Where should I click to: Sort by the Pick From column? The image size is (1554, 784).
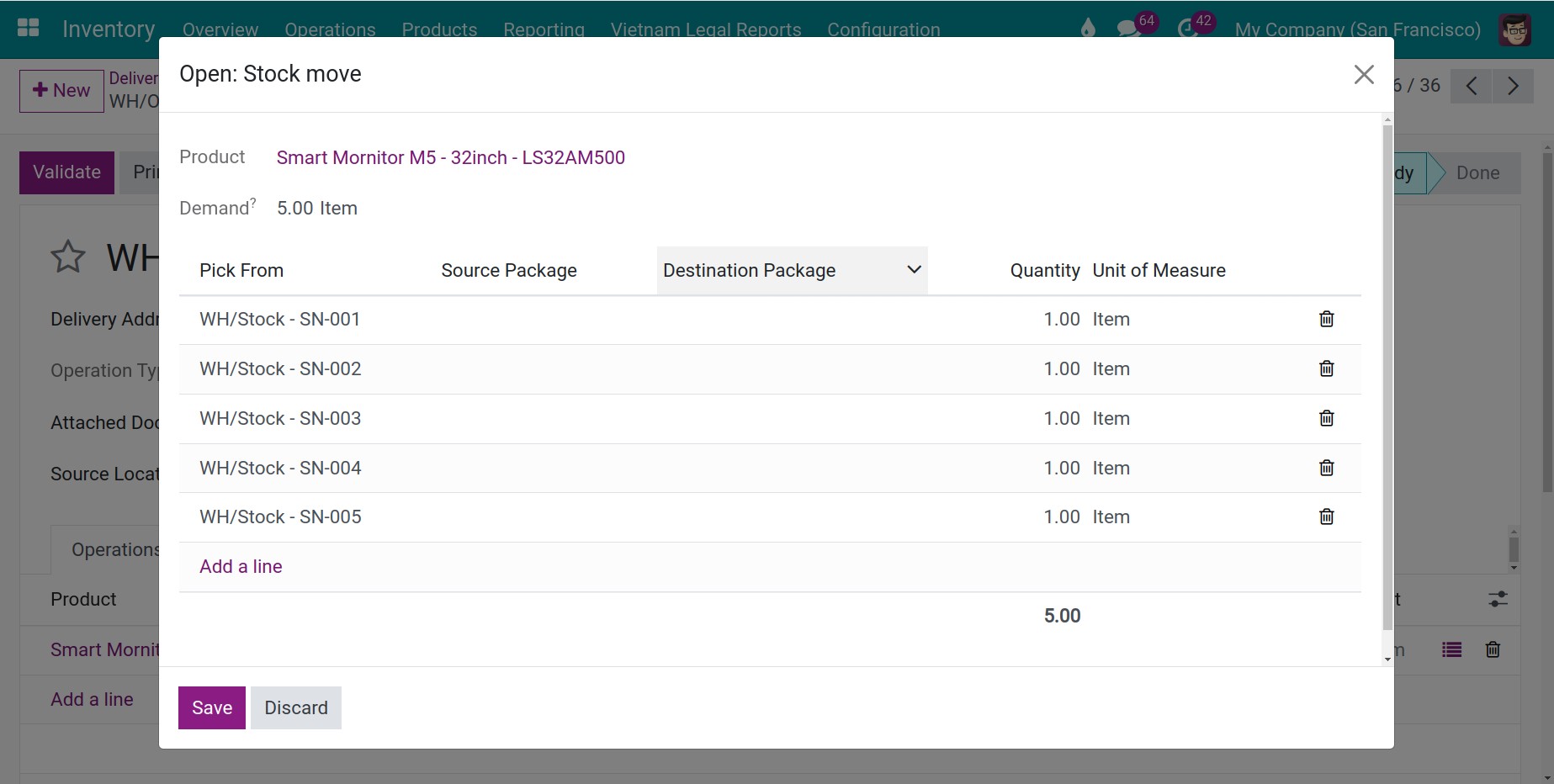(241, 270)
